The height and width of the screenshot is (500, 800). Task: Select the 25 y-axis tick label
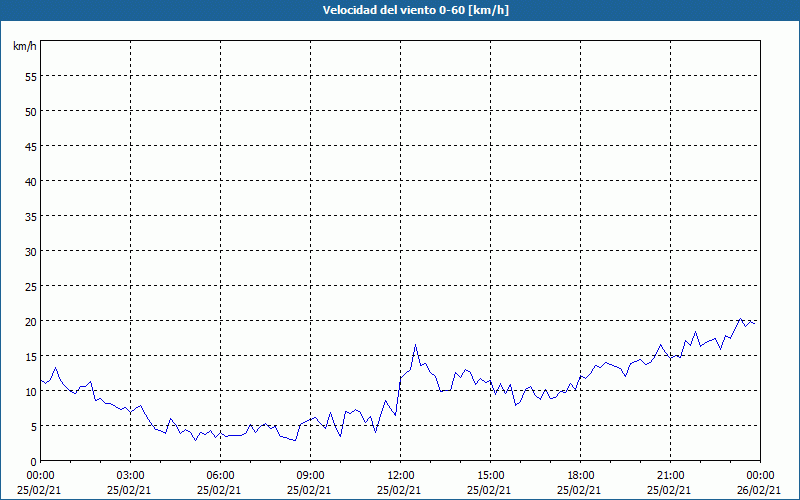[31, 286]
